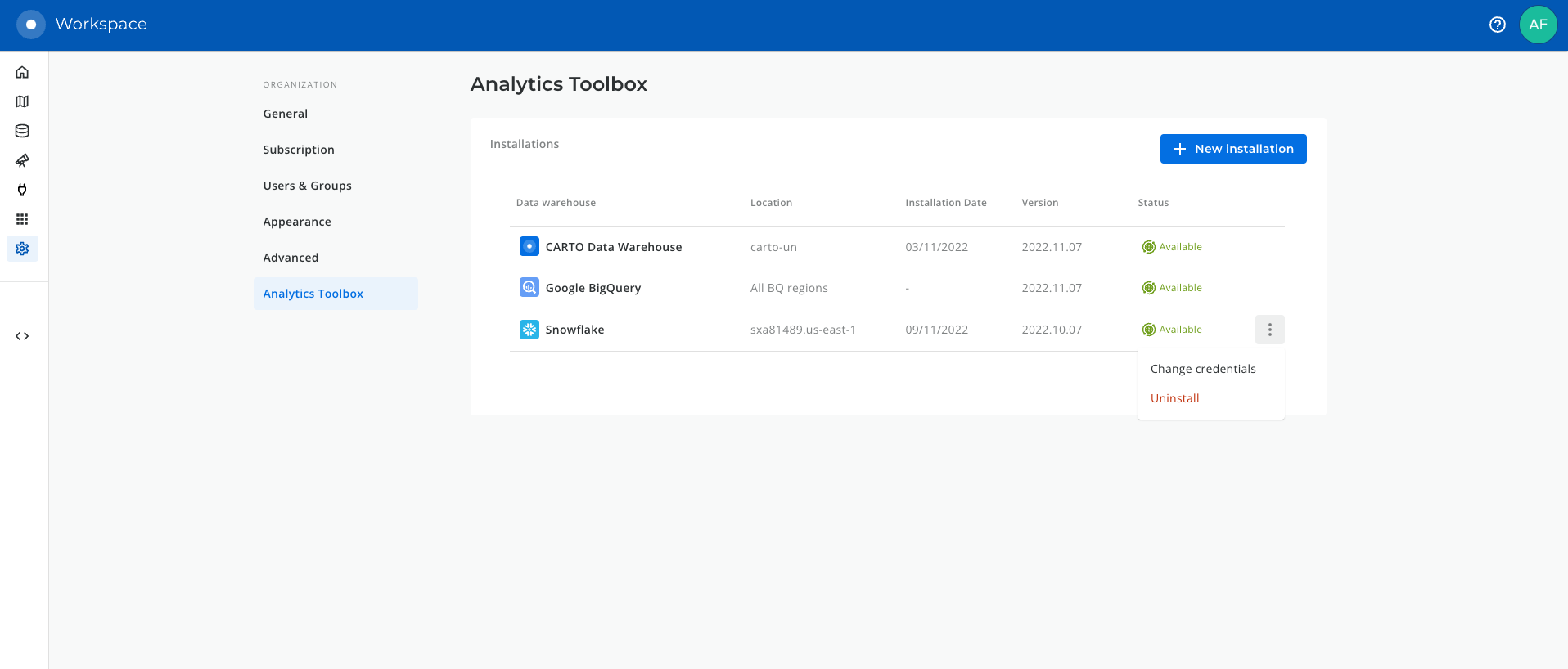Go to Data Explorer database icon
1568x669 pixels.
pos(22,131)
